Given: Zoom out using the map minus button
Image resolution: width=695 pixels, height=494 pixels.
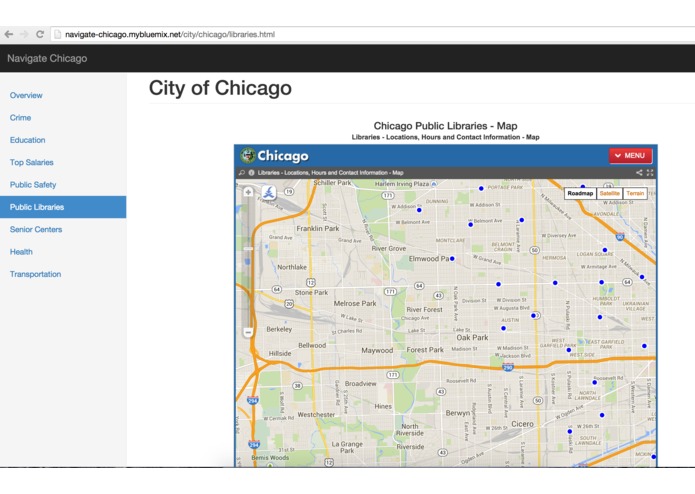Looking at the screenshot, I should click(x=248, y=332).
